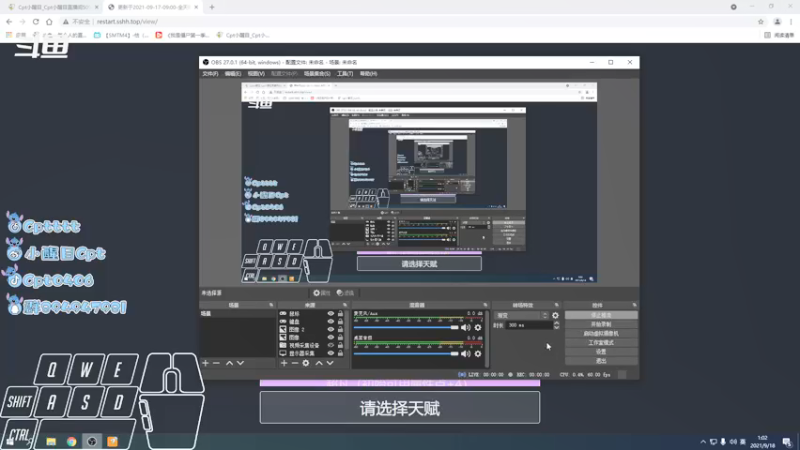Click the large 请选择天赋 button

pyautogui.click(x=399, y=408)
